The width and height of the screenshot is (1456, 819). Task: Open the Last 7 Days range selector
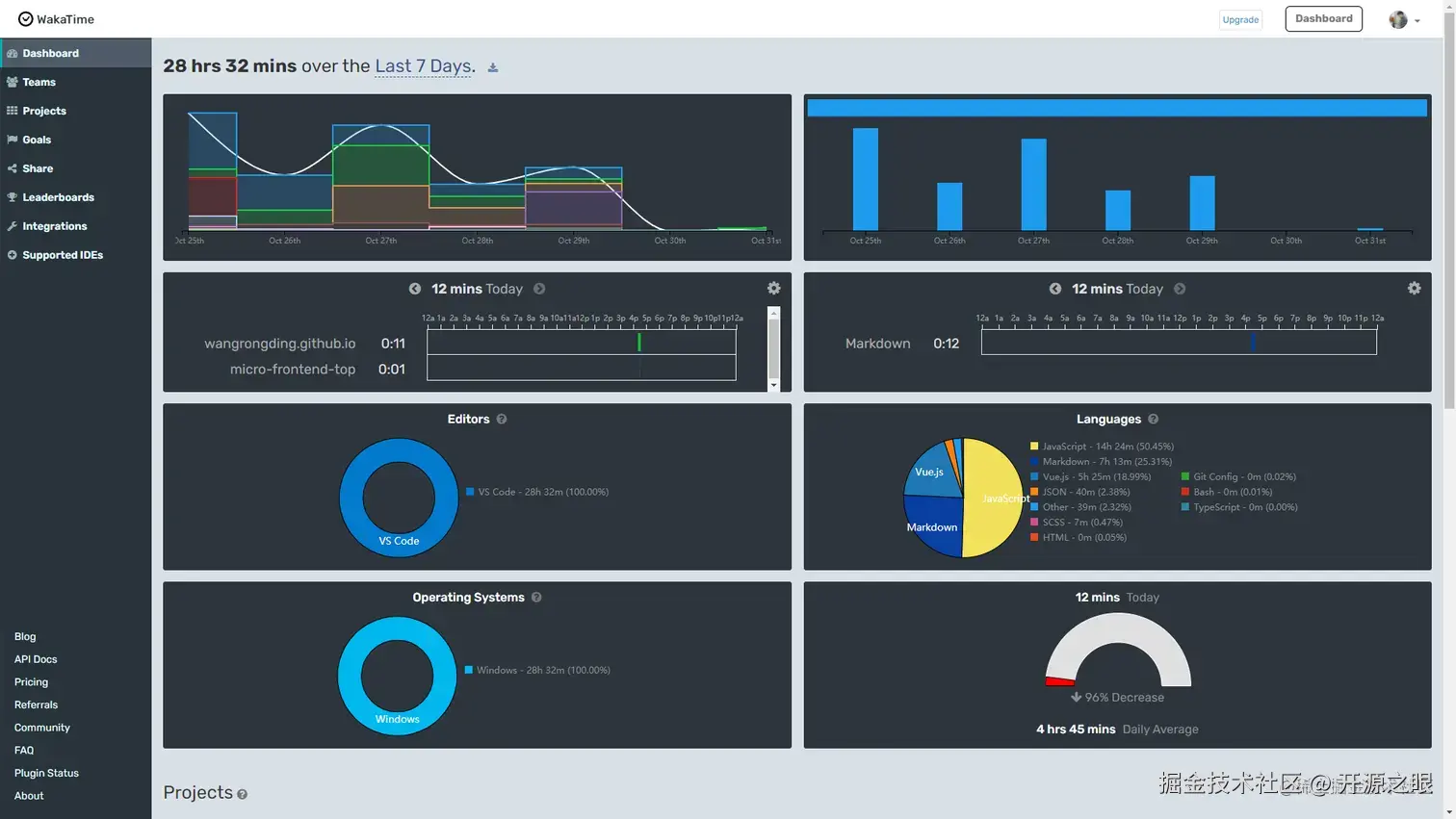click(x=423, y=65)
